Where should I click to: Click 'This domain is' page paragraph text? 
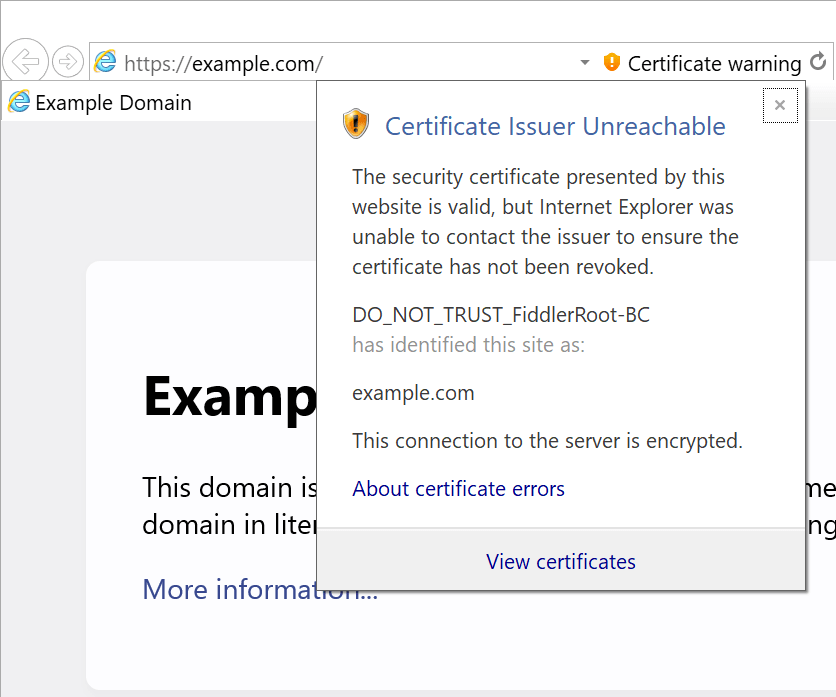(230, 487)
